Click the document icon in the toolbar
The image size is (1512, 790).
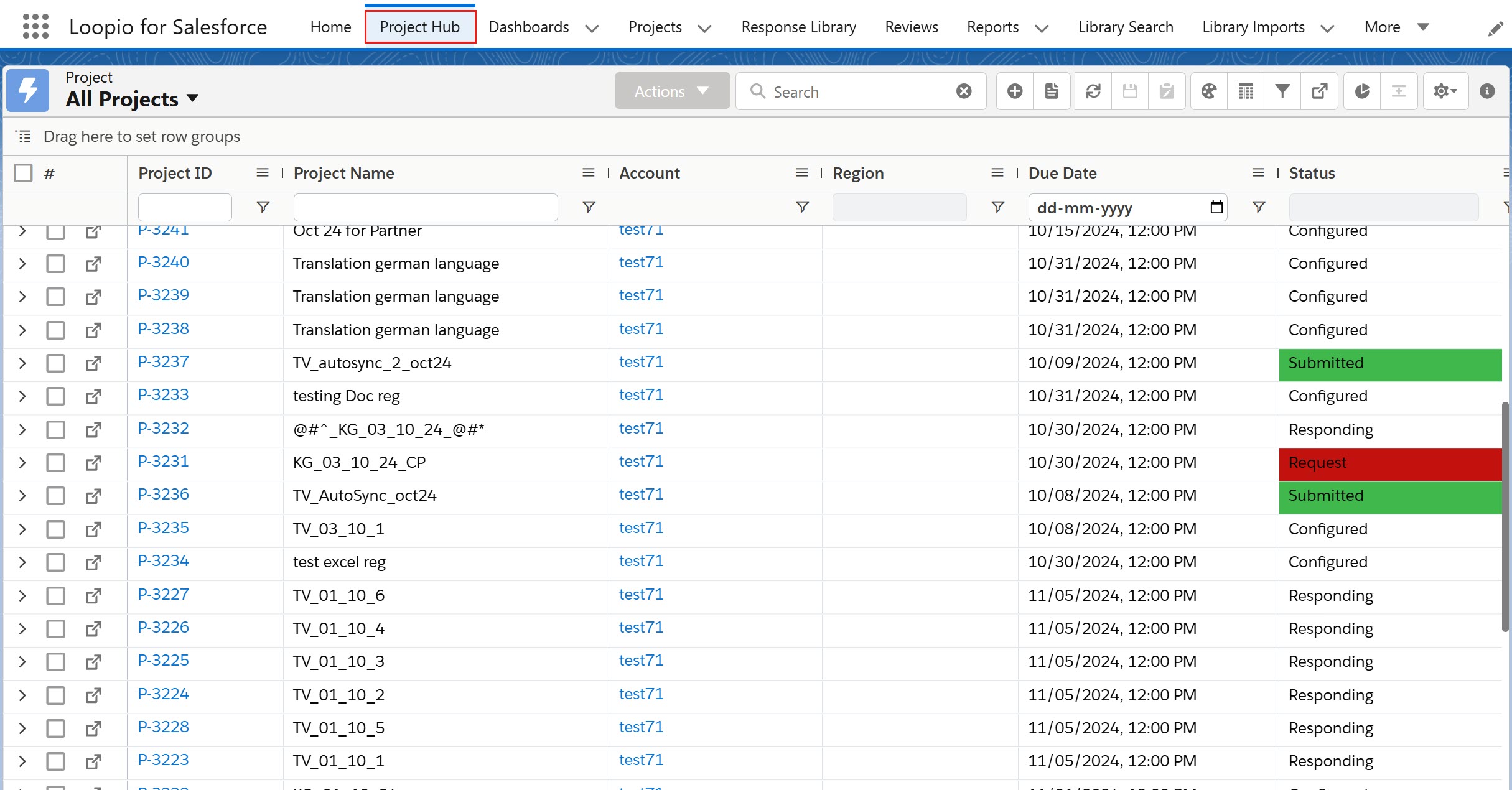click(1052, 91)
